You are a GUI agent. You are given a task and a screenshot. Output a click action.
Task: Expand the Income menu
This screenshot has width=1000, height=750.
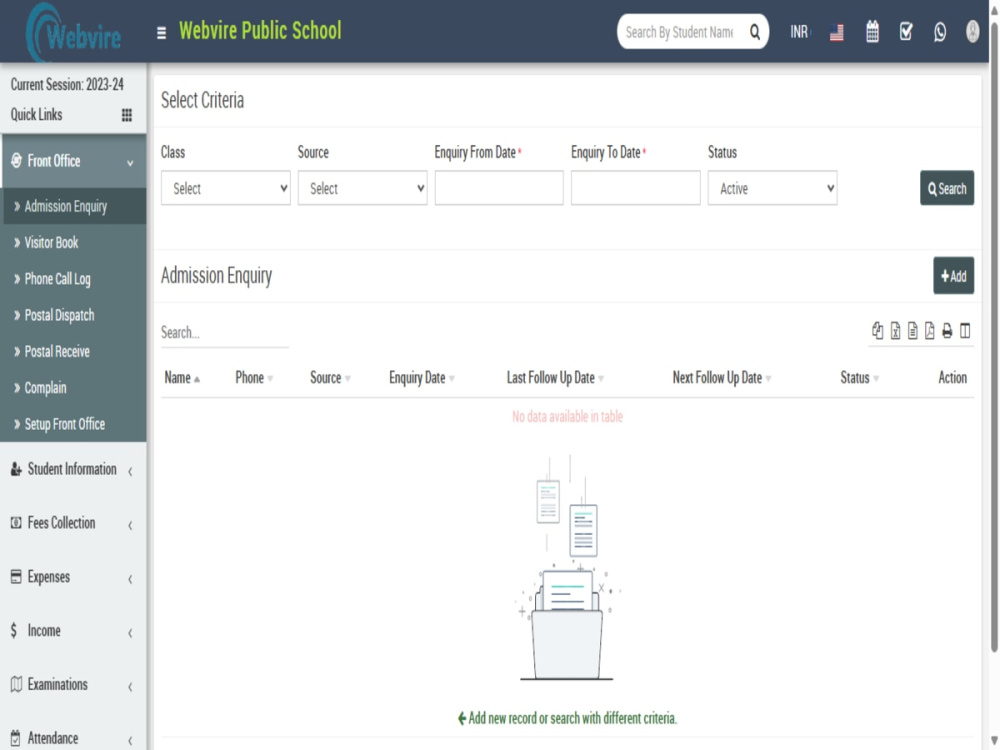tap(73, 631)
